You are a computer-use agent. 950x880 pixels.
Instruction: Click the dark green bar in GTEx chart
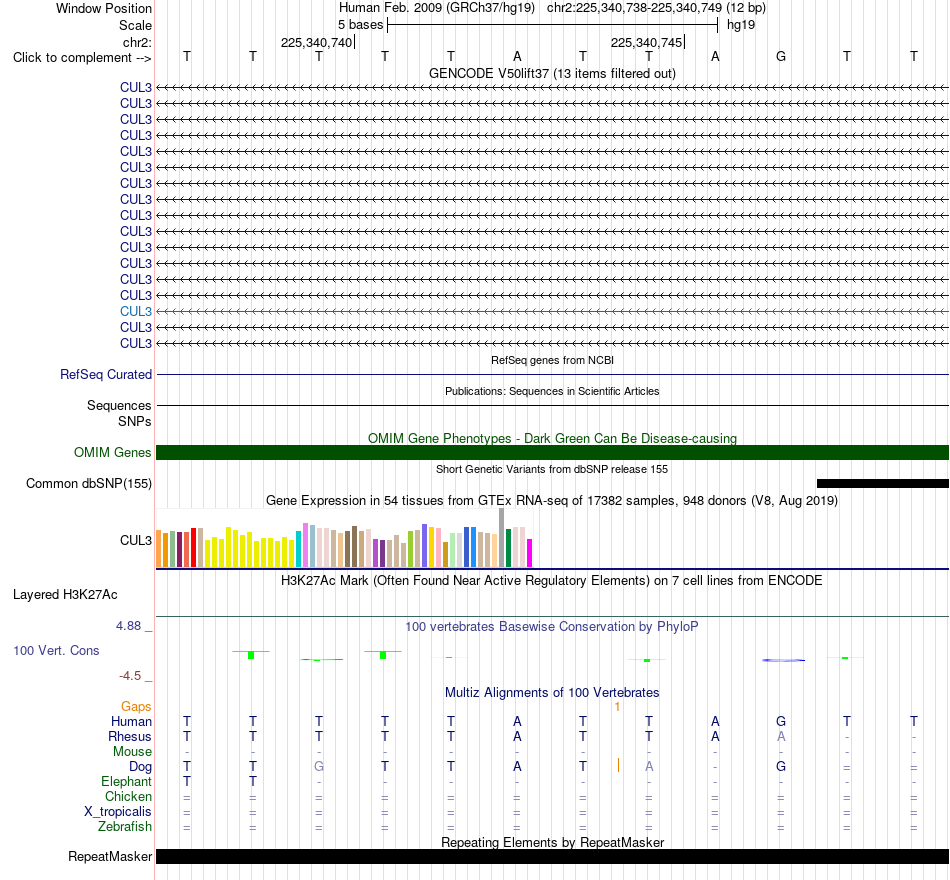[x=509, y=548]
